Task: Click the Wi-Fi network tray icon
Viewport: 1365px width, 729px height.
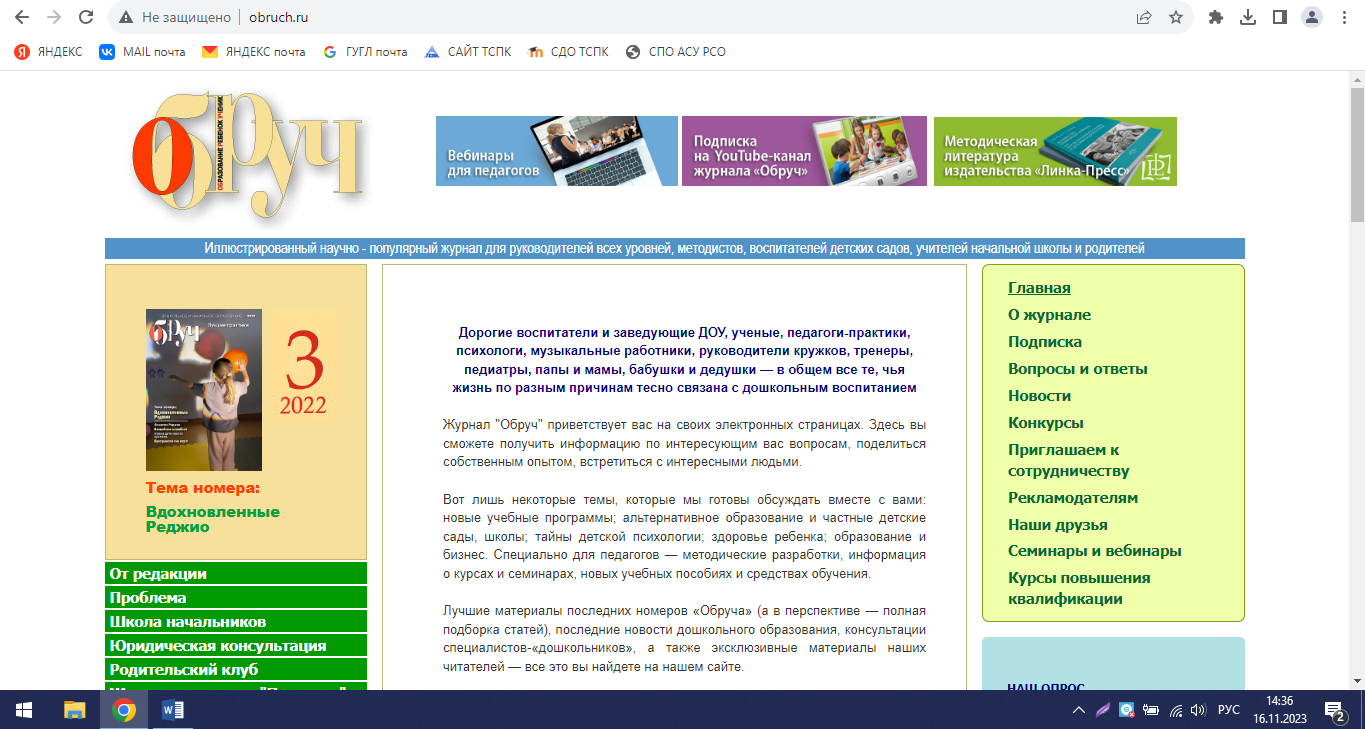Action: [1175, 710]
